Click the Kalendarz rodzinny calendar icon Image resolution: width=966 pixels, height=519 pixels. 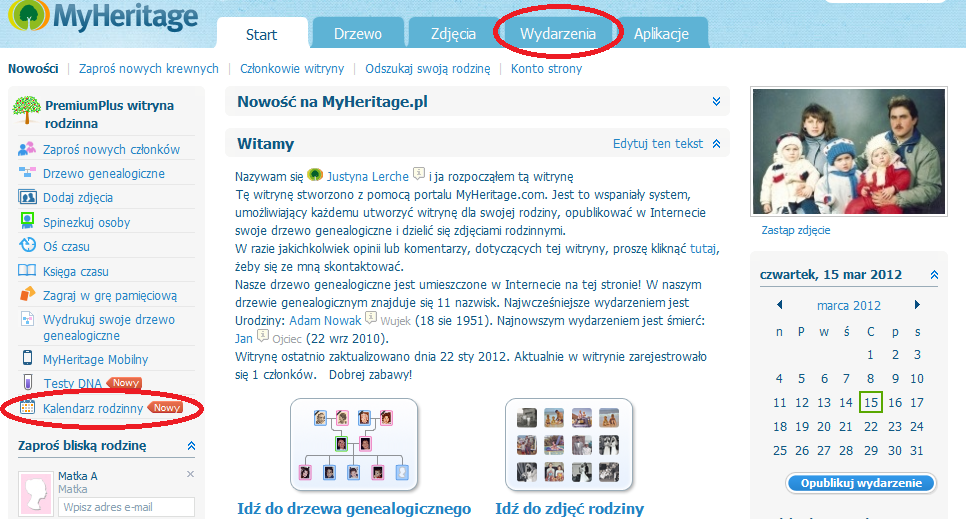pos(27,407)
